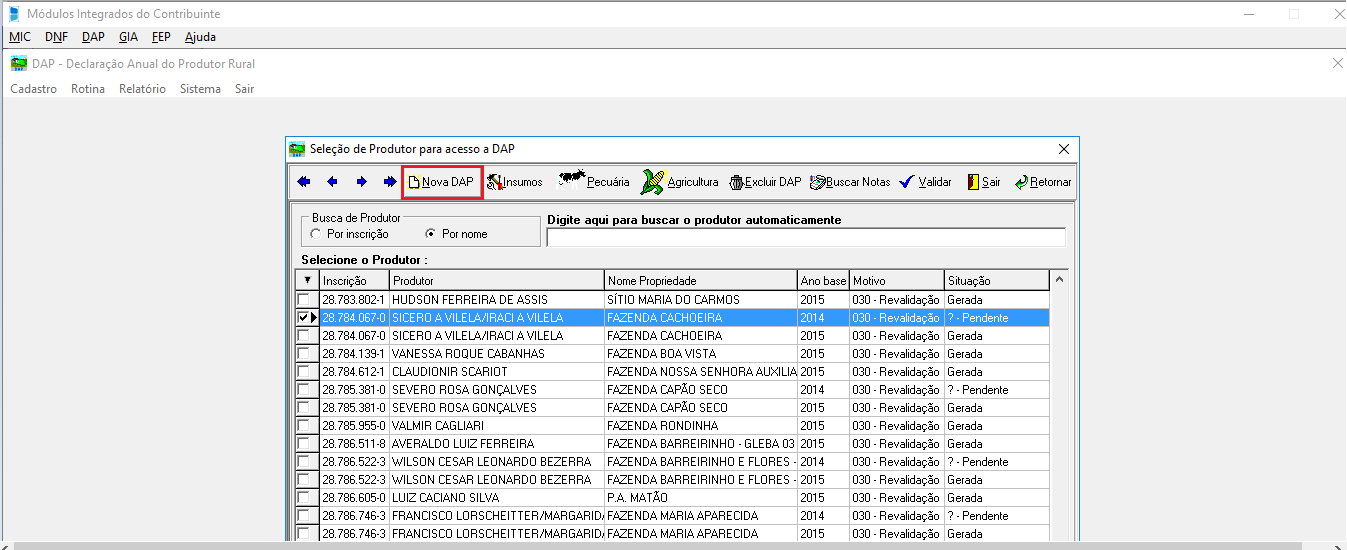The image size is (1347, 550).
Task: Select FAZENDA BOA VISTA cell
Action: click(x=700, y=354)
